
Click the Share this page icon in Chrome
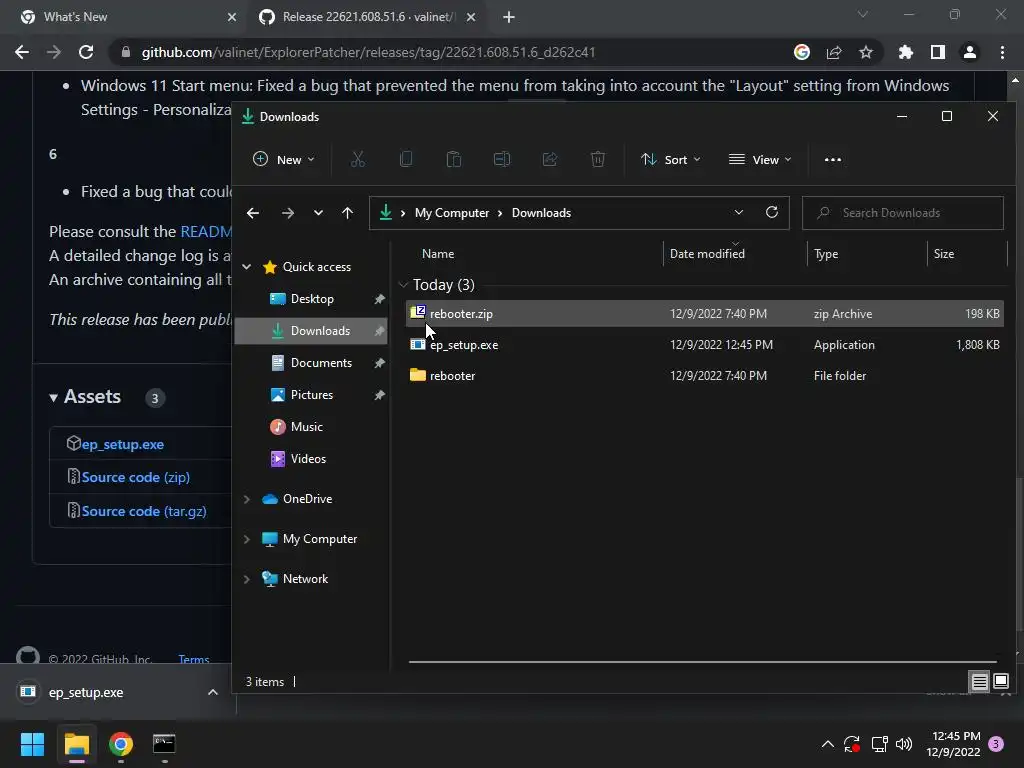click(x=834, y=52)
